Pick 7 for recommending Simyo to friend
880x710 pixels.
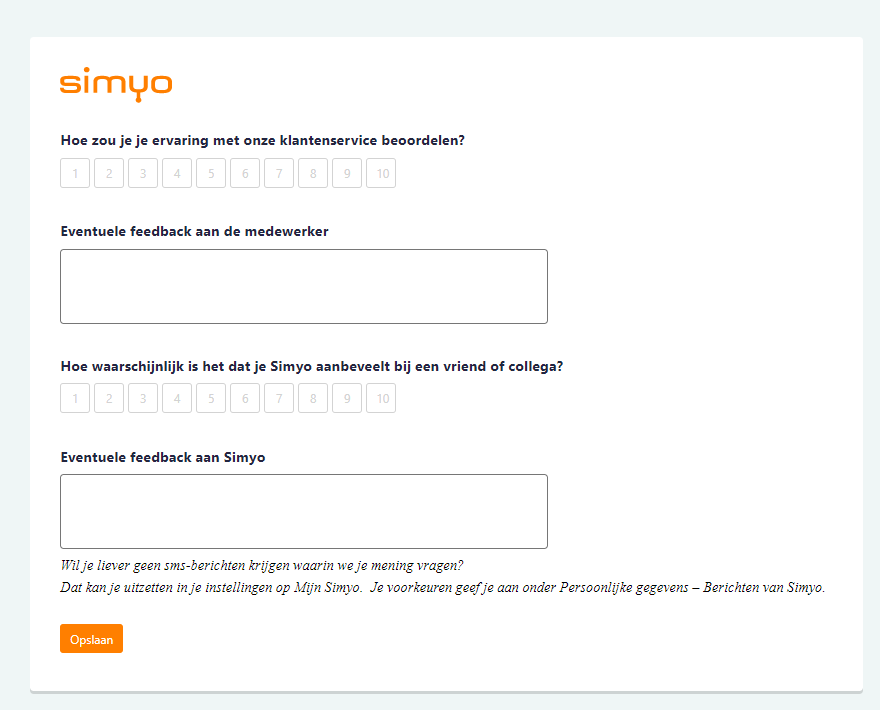pyautogui.click(x=279, y=398)
